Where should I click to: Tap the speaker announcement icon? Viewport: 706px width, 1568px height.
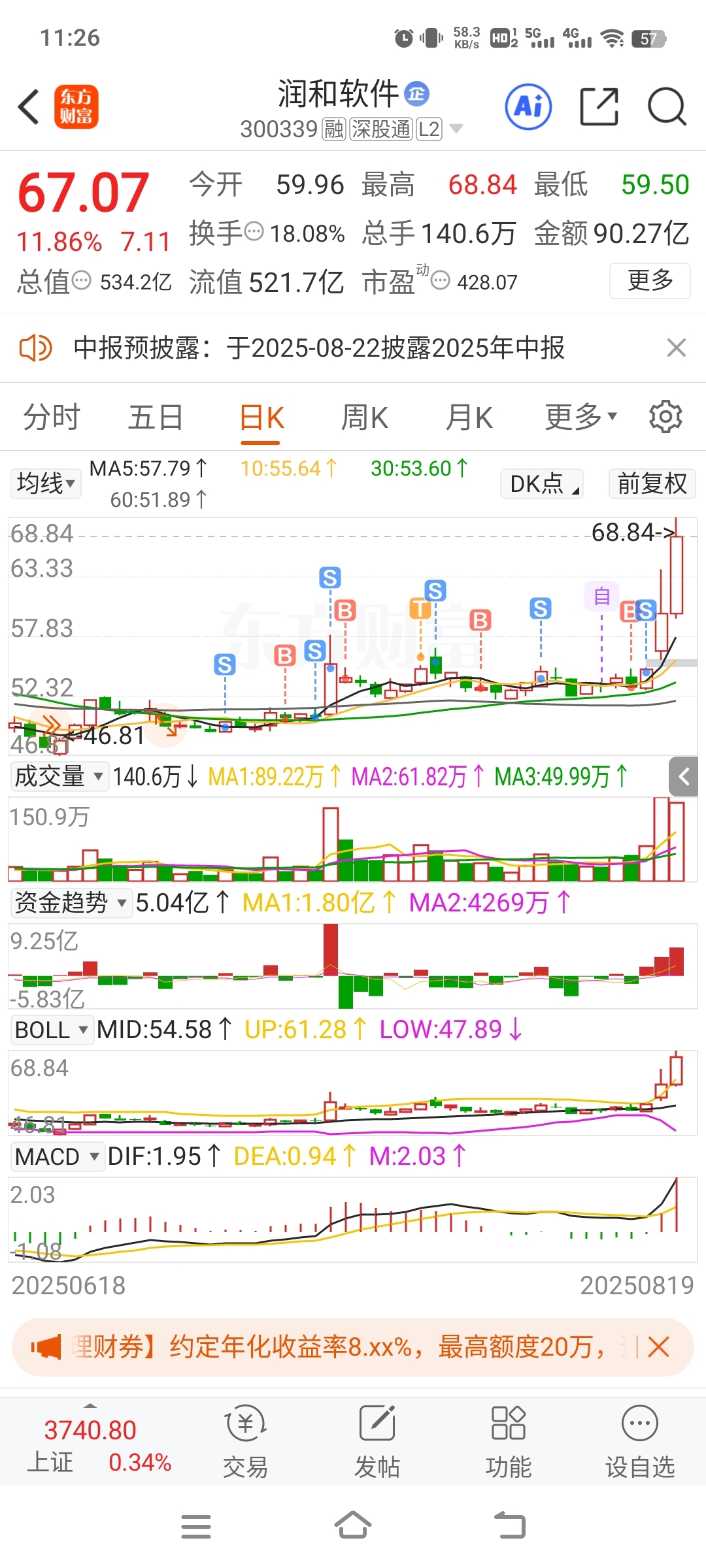(x=35, y=348)
